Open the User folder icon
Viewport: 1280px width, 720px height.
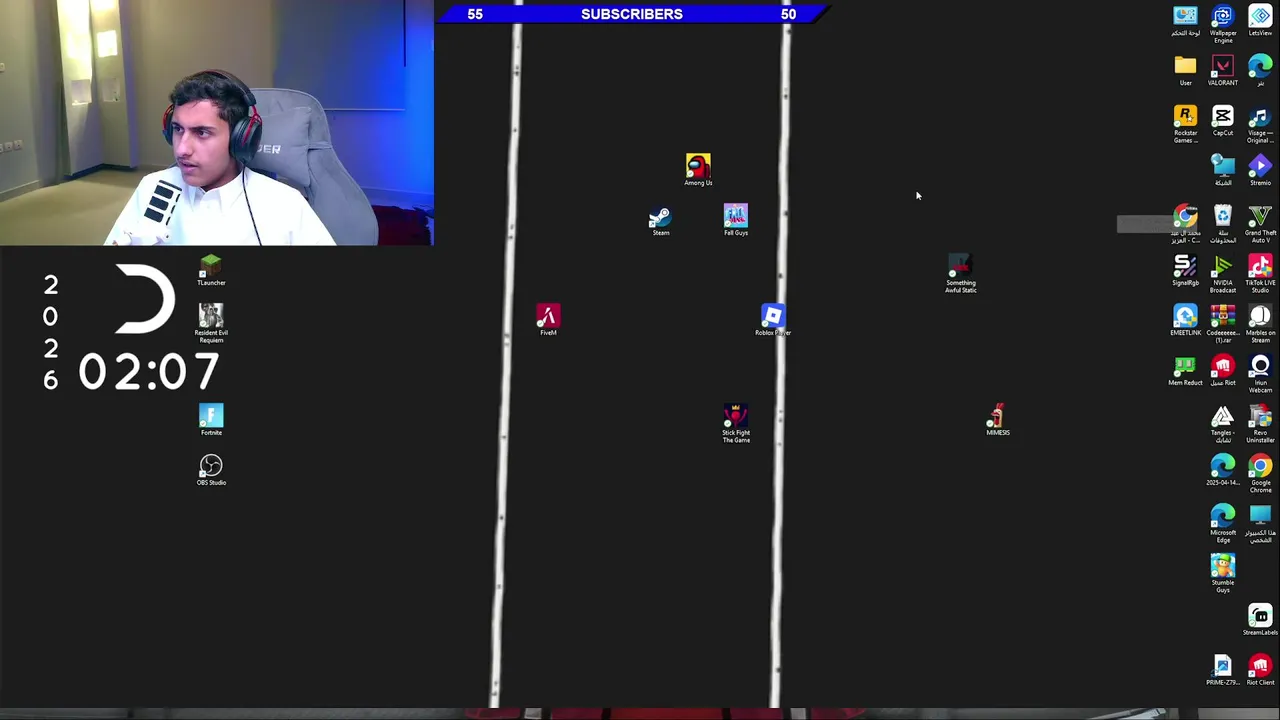[x=1185, y=70]
